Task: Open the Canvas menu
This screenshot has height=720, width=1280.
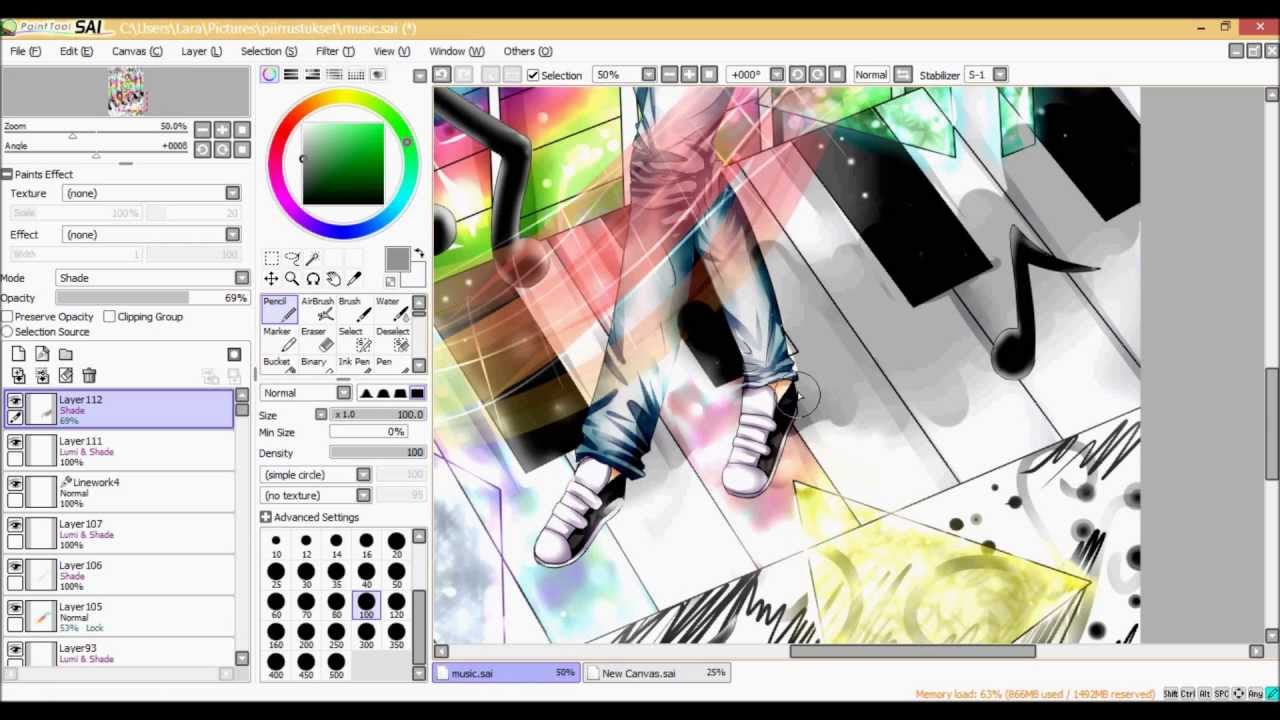Action: (x=137, y=51)
